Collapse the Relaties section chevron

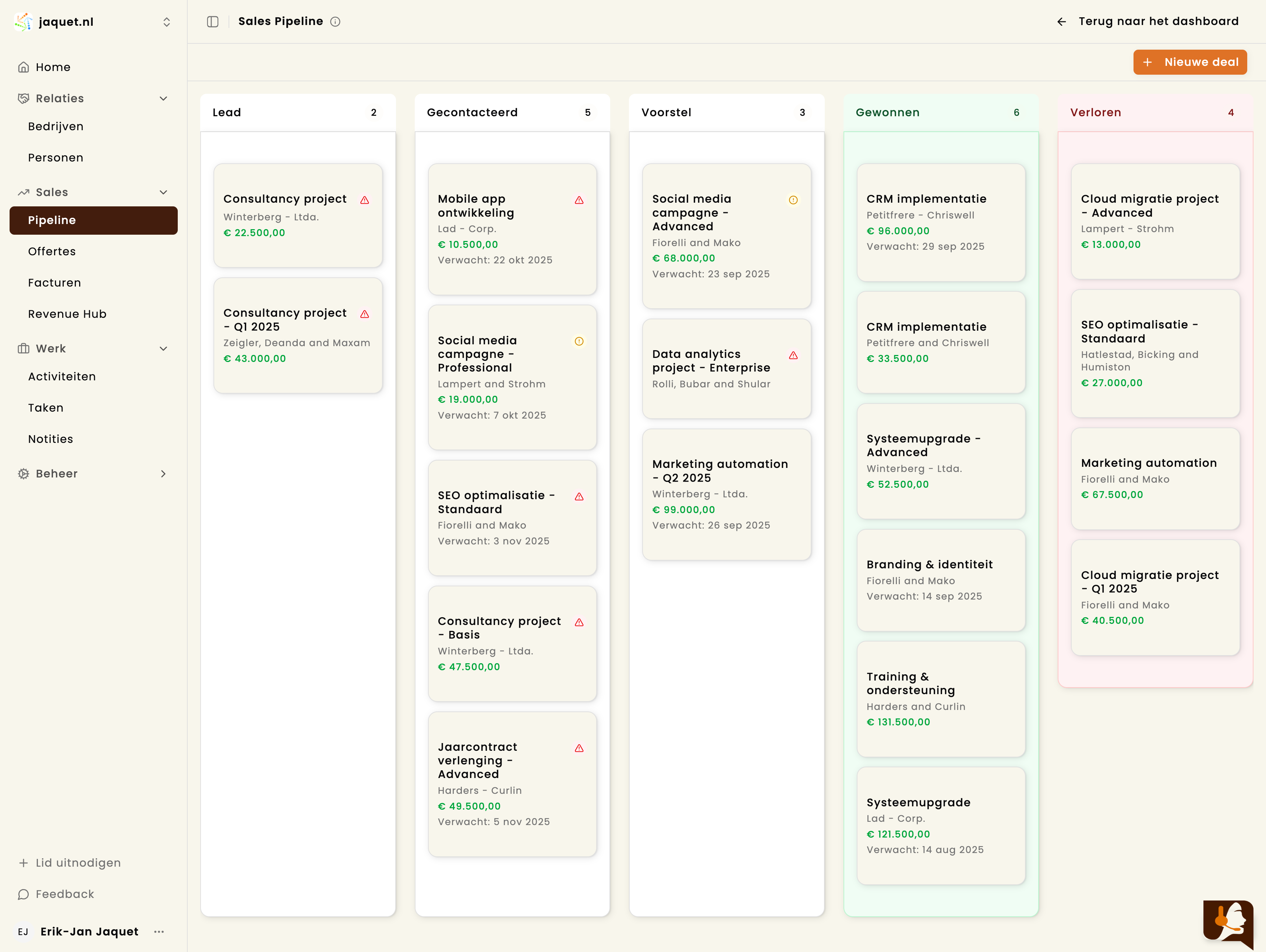click(163, 99)
